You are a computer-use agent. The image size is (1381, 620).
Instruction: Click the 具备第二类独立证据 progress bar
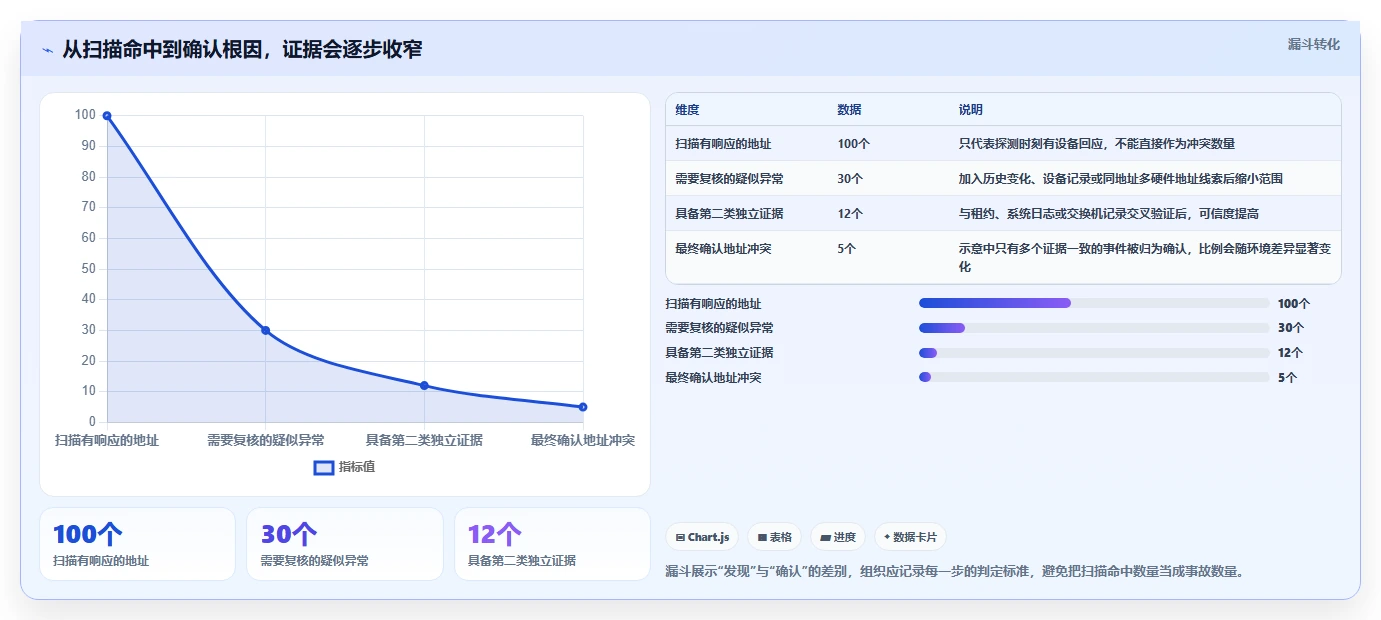point(1094,353)
